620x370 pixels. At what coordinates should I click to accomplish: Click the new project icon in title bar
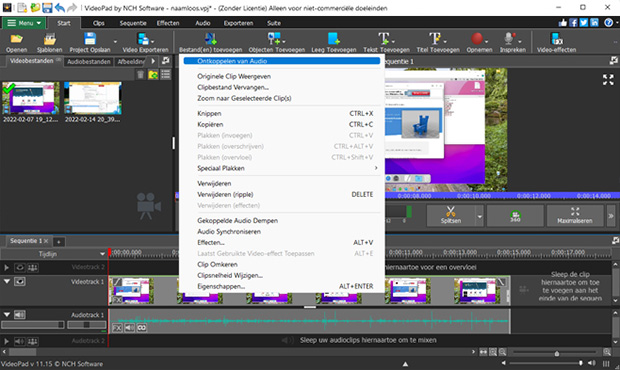[x=23, y=8]
